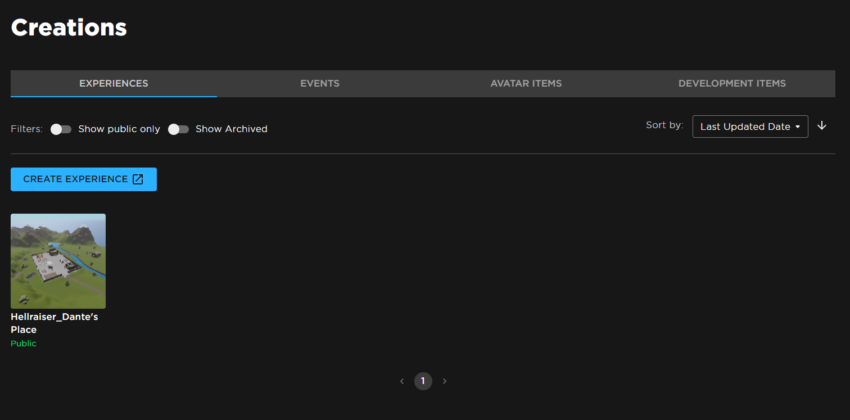Go to the previous page using left chevron
Viewport: 850px width, 420px height.
[402, 381]
